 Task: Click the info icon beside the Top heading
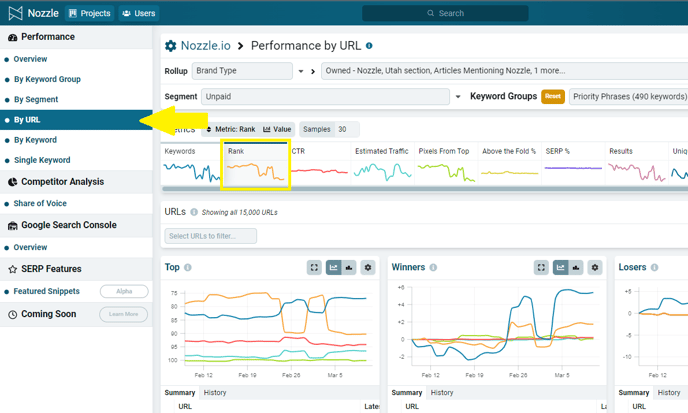pyautogui.click(x=188, y=267)
